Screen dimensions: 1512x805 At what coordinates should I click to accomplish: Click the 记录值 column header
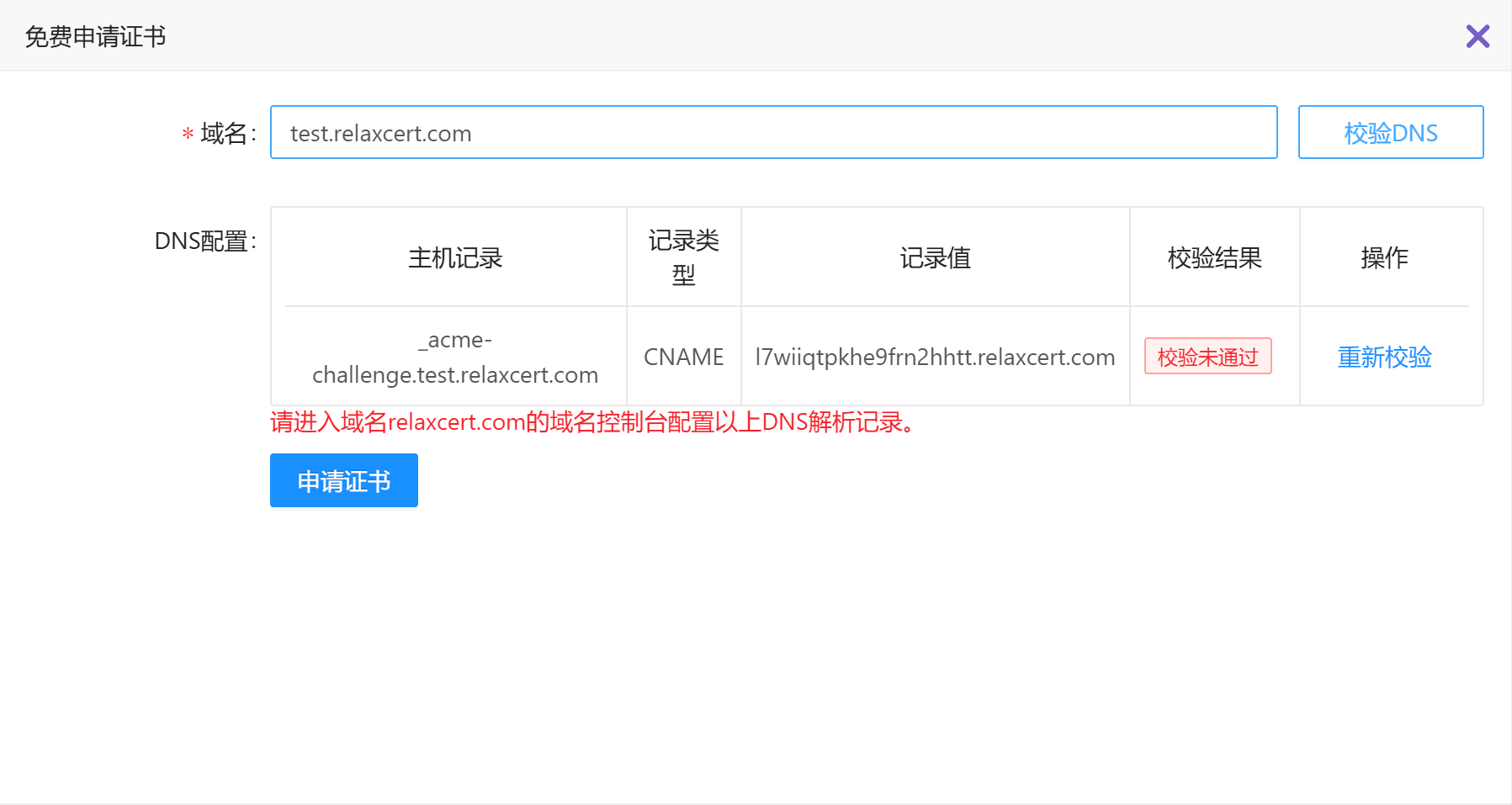(935, 257)
